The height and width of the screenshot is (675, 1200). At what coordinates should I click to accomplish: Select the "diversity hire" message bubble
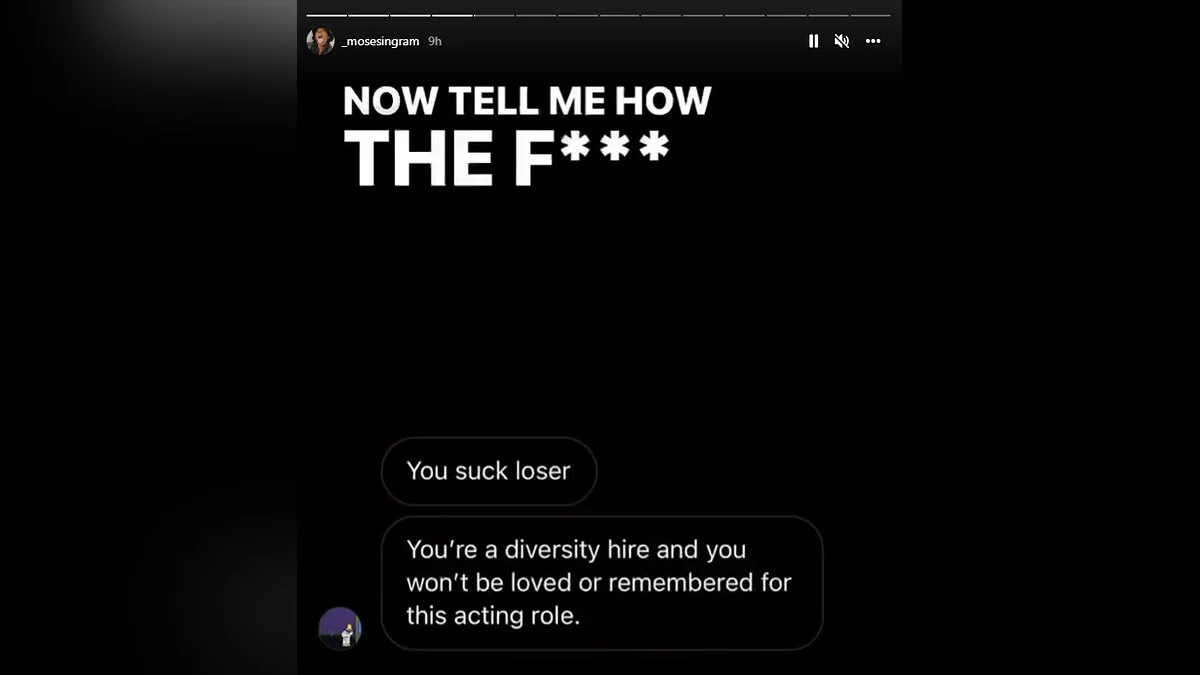tap(602, 583)
